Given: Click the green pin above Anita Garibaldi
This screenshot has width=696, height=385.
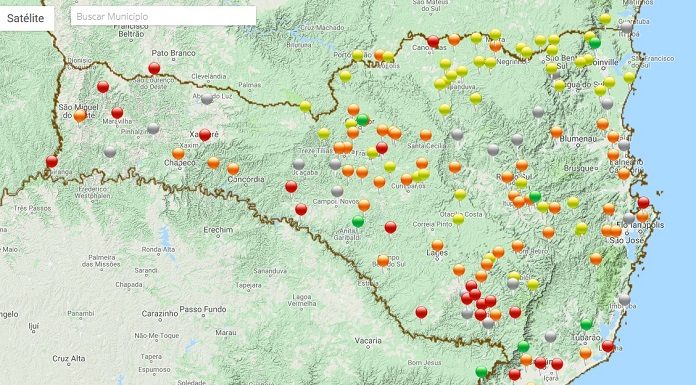Looking at the screenshot, I should pos(358,221).
